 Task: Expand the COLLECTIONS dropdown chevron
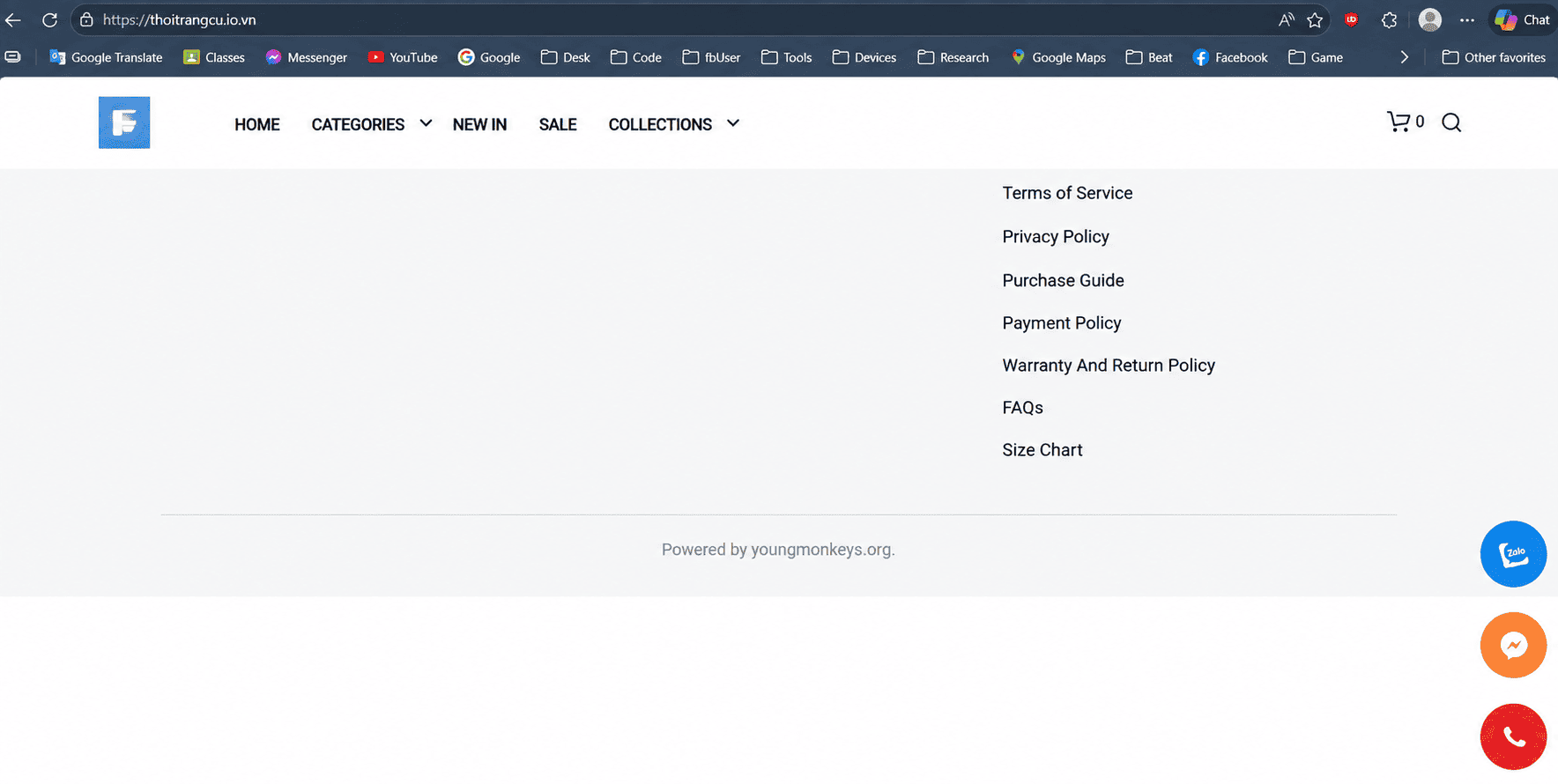[x=733, y=123]
